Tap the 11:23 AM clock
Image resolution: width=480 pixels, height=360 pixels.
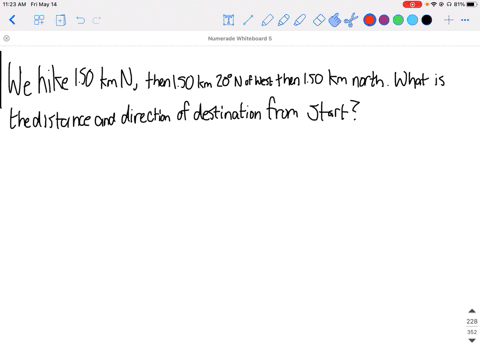coord(14,4)
